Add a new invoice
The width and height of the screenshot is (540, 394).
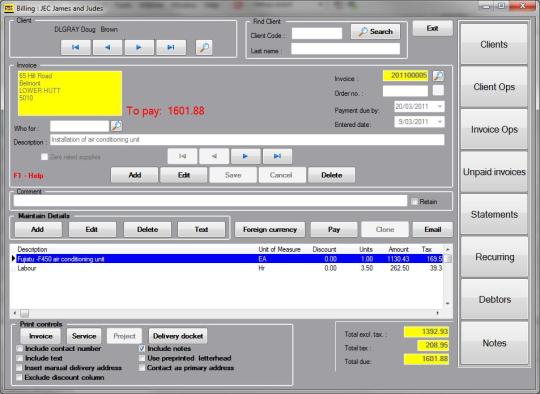coord(135,175)
